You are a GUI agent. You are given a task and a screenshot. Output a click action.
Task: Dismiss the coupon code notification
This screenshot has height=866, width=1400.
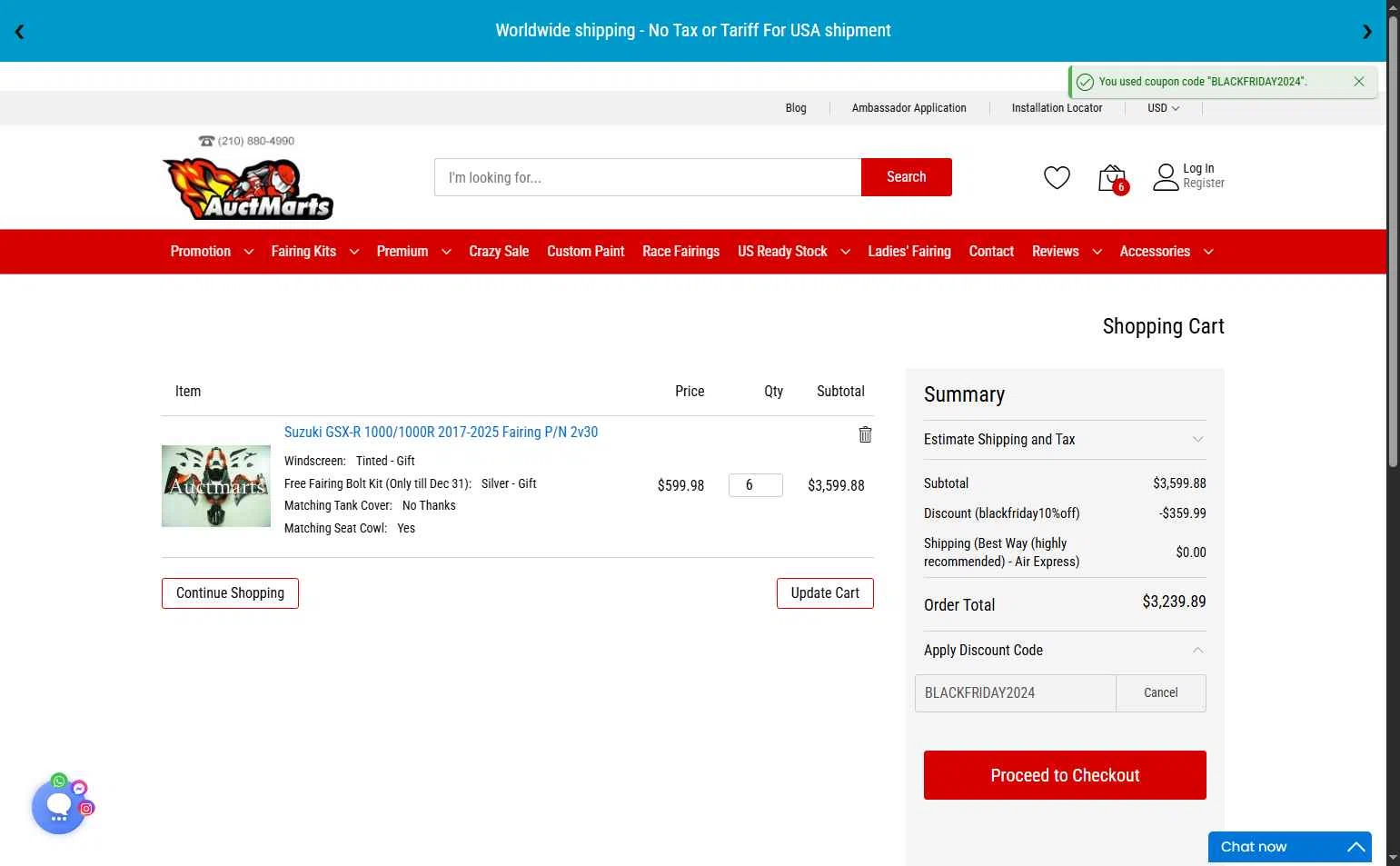tap(1359, 81)
